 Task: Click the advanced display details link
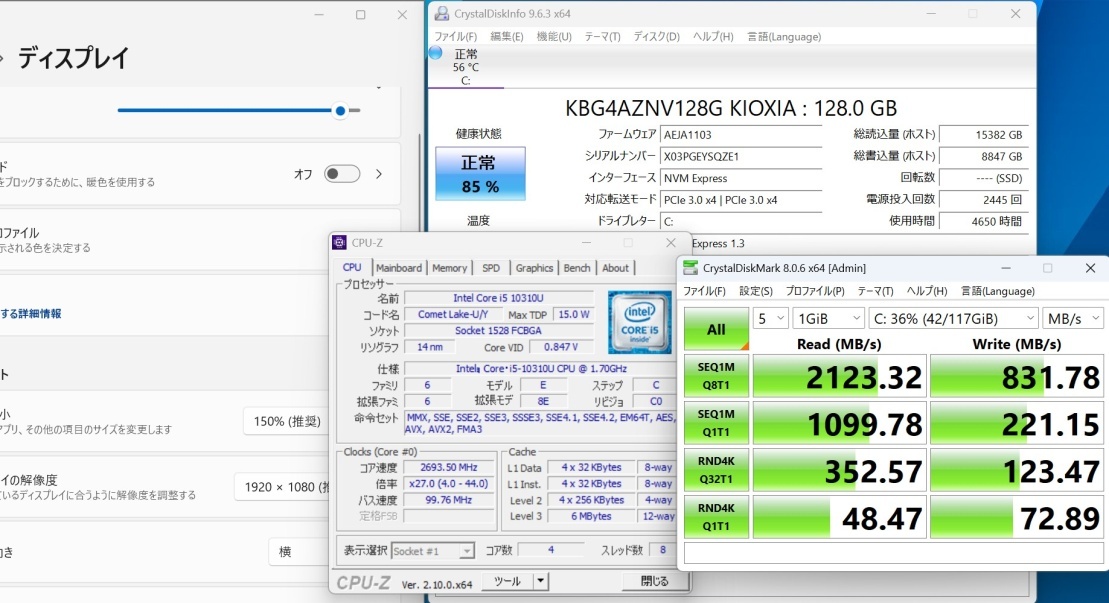30,313
